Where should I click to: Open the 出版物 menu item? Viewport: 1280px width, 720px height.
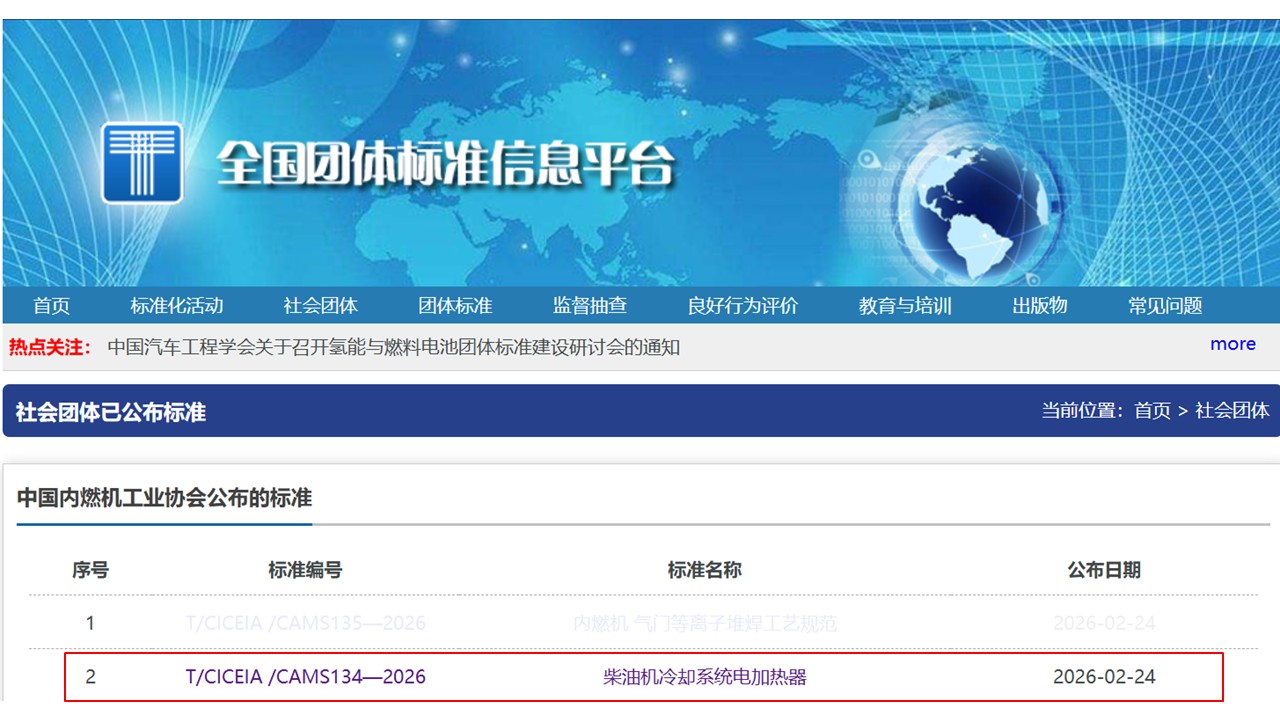(1040, 306)
